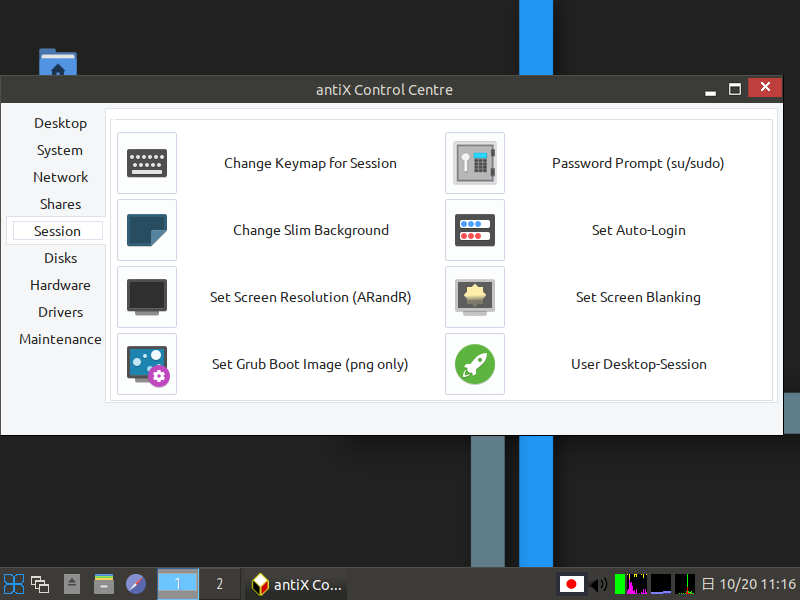Open the Change Keymap keyboard icon
This screenshot has width=800, height=600.
(x=147, y=163)
